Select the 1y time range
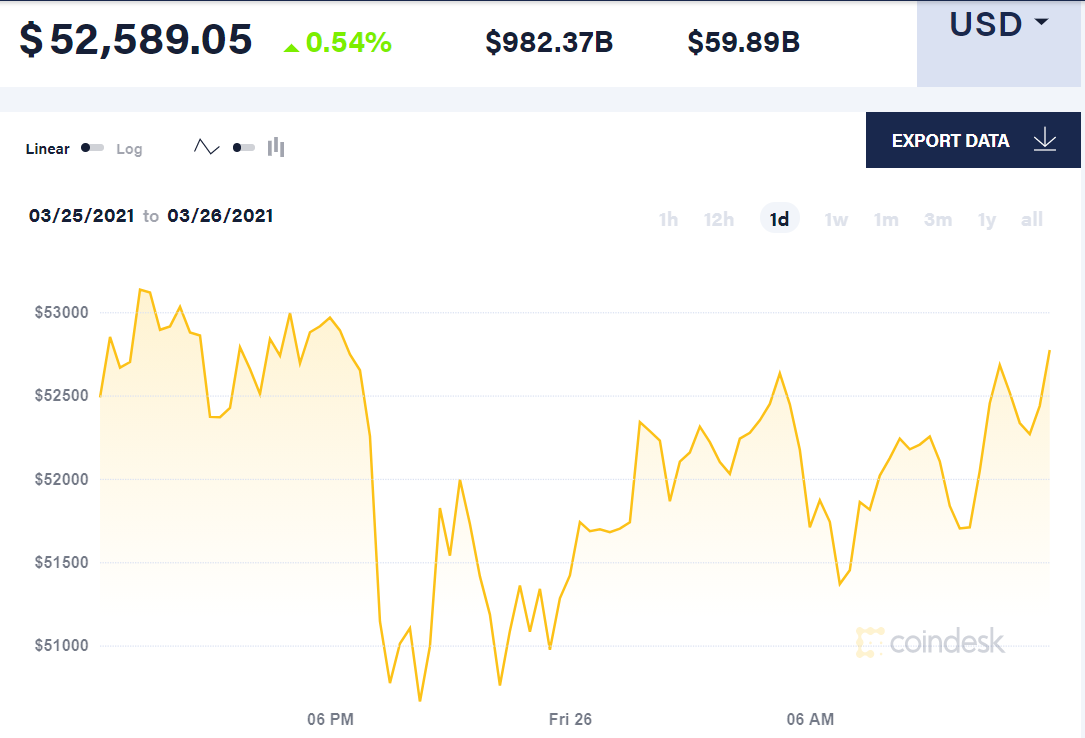Image resolution: width=1085 pixels, height=738 pixels. tap(986, 219)
